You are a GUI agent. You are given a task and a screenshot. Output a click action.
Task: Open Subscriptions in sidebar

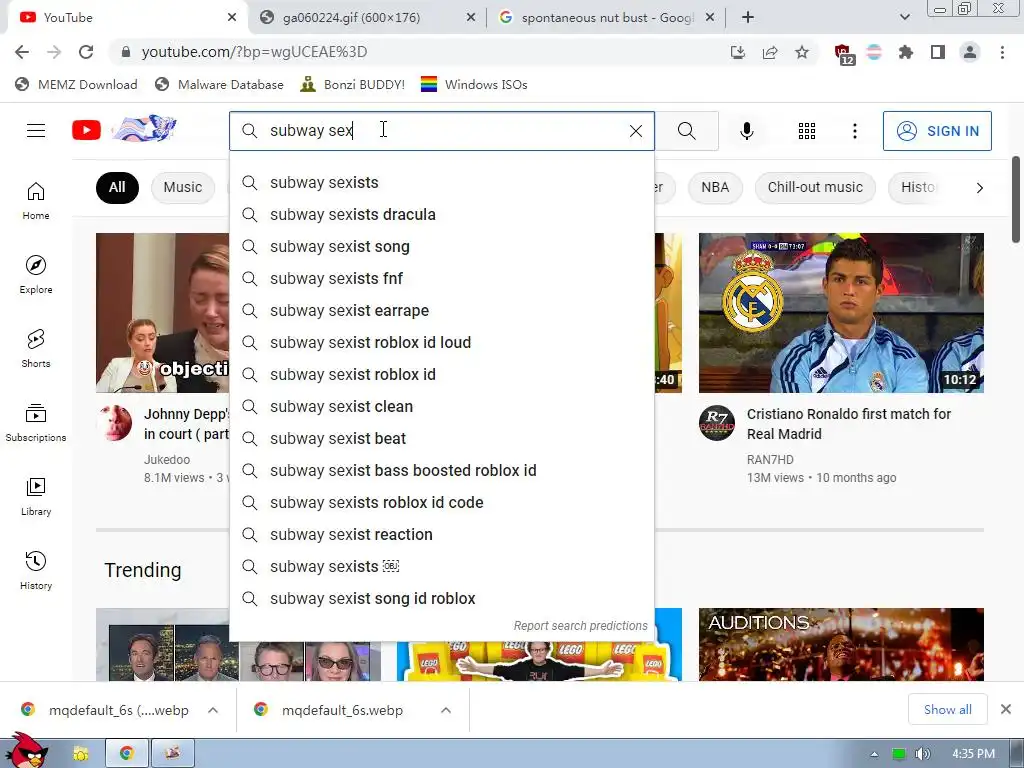(x=36, y=423)
